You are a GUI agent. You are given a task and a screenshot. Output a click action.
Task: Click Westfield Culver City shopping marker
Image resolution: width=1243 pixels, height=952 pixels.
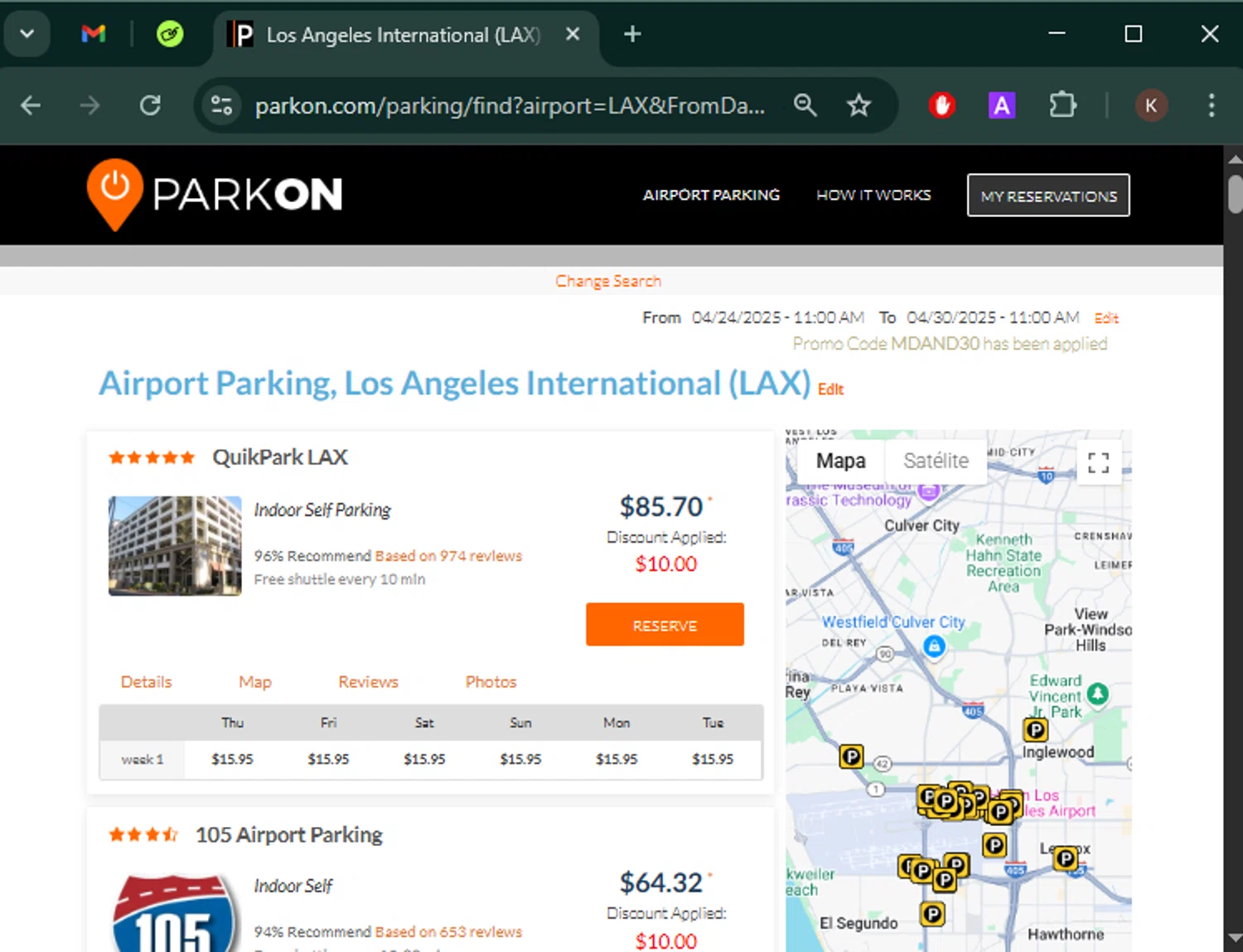click(934, 645)
